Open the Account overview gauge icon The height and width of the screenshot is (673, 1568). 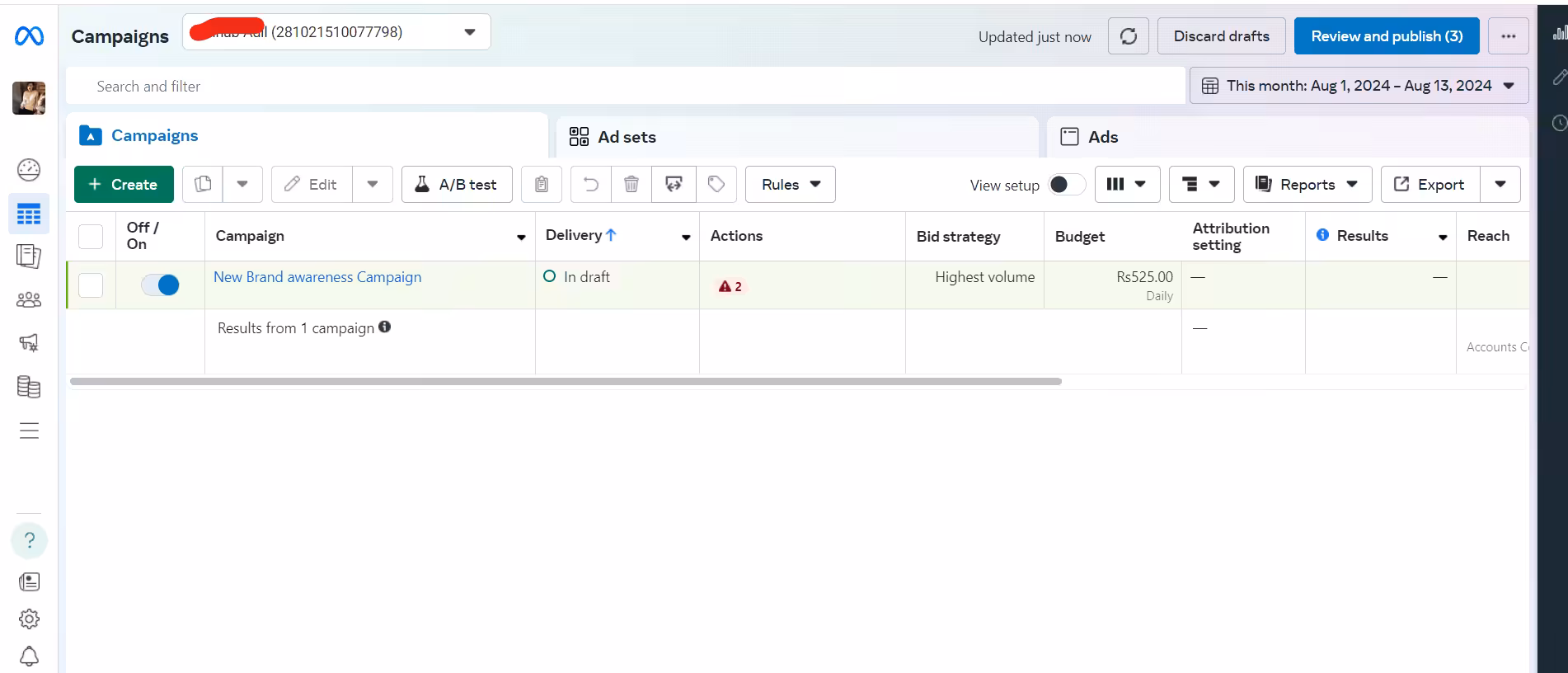click(29, 170)
